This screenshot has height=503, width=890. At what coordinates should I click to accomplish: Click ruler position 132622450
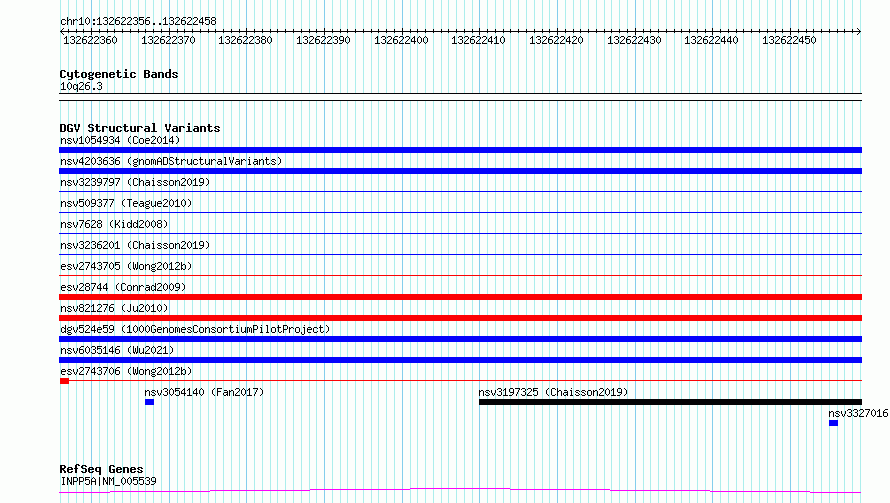[789, 40]
